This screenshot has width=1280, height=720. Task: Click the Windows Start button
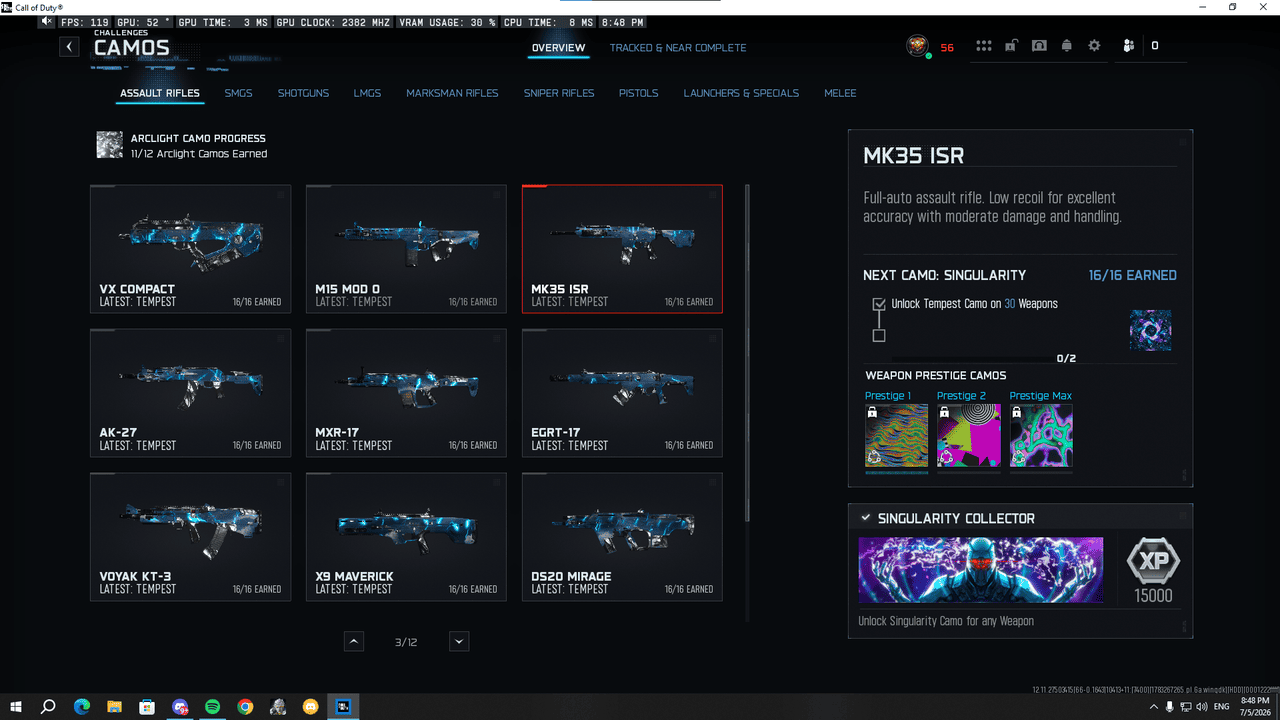pyautogui.click(x=16, y=707)
